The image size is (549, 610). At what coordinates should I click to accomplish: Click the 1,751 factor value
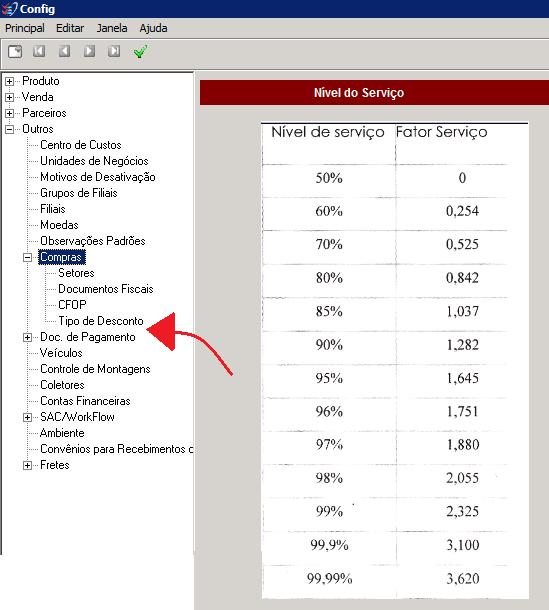pos(462,412)
